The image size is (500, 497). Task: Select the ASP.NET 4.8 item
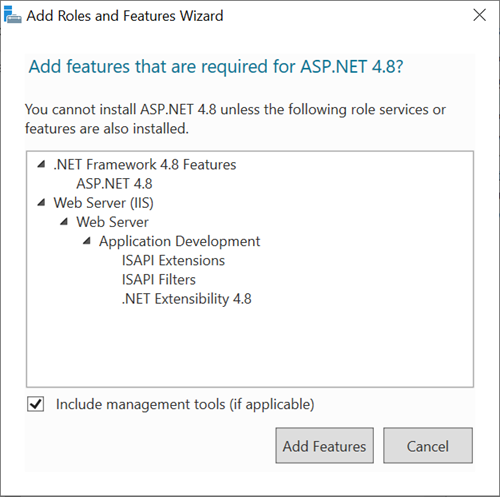pos(114,184)
